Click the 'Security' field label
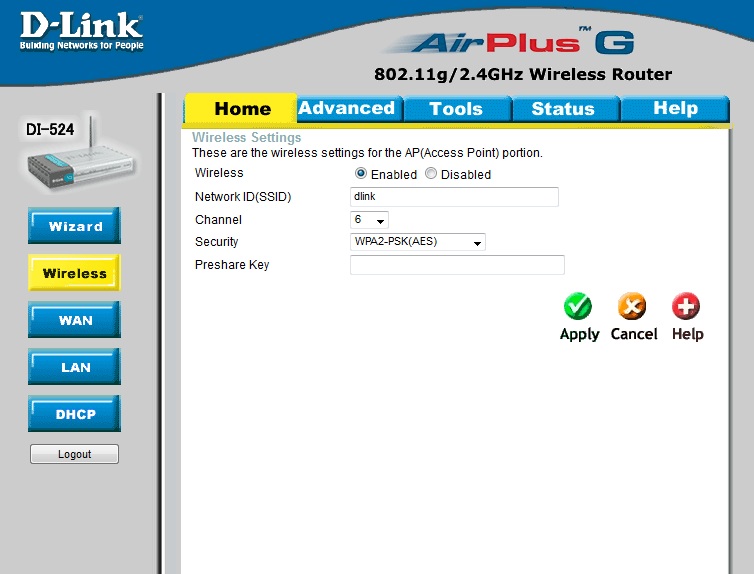This screenshot has height=574, width=754. 216,241
